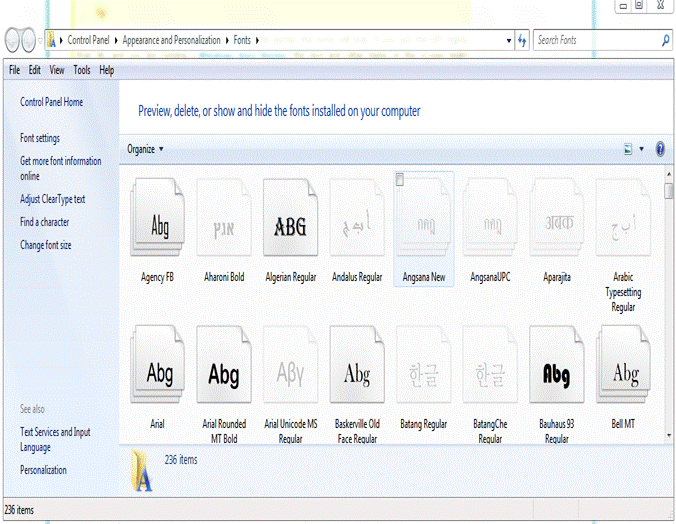Open the Personalization link
The width and height of the screenshot is (676, 524).
pos(43,470)
